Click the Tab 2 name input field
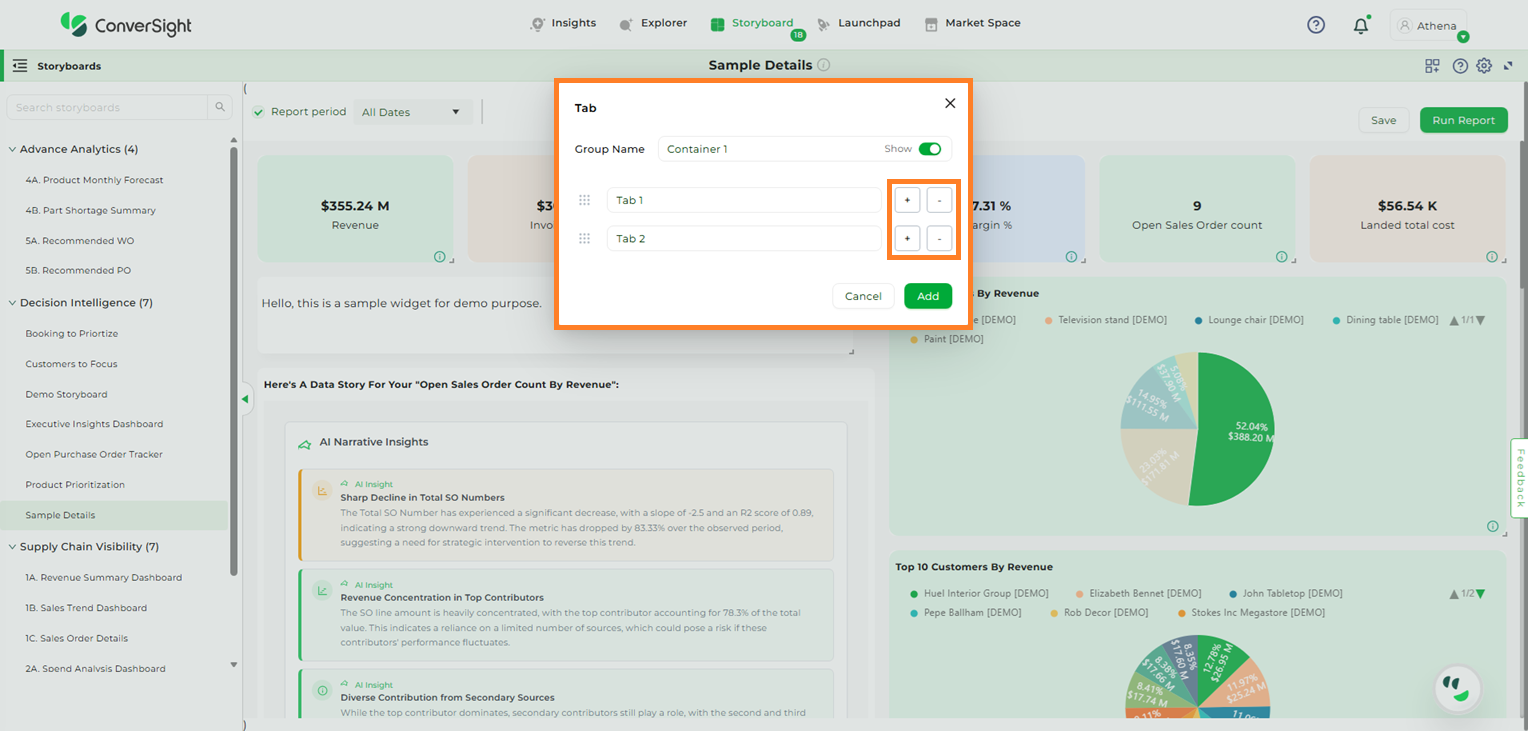Image resolution: width=1528 pixels, height=731 pixels. tap(743, 238)
